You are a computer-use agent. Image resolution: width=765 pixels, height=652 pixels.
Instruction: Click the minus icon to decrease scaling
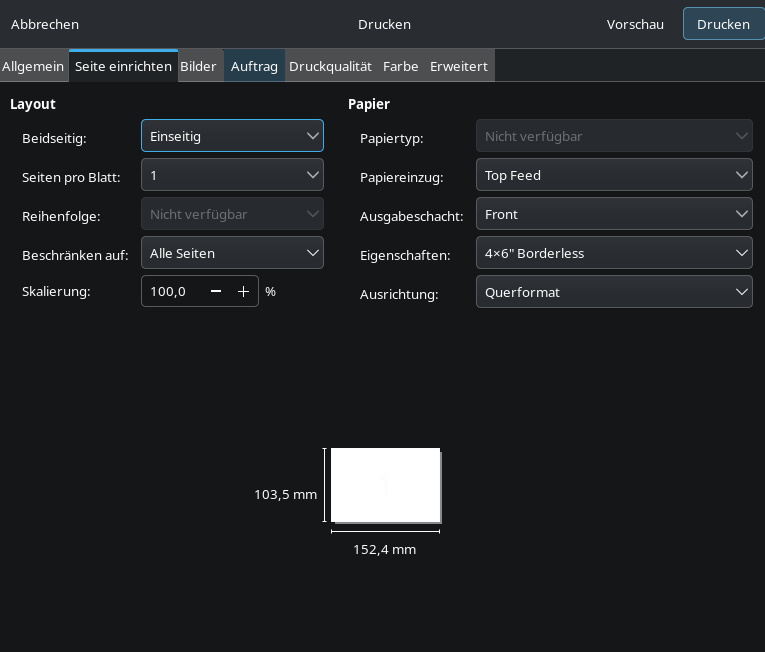click(x=216, y=292)
